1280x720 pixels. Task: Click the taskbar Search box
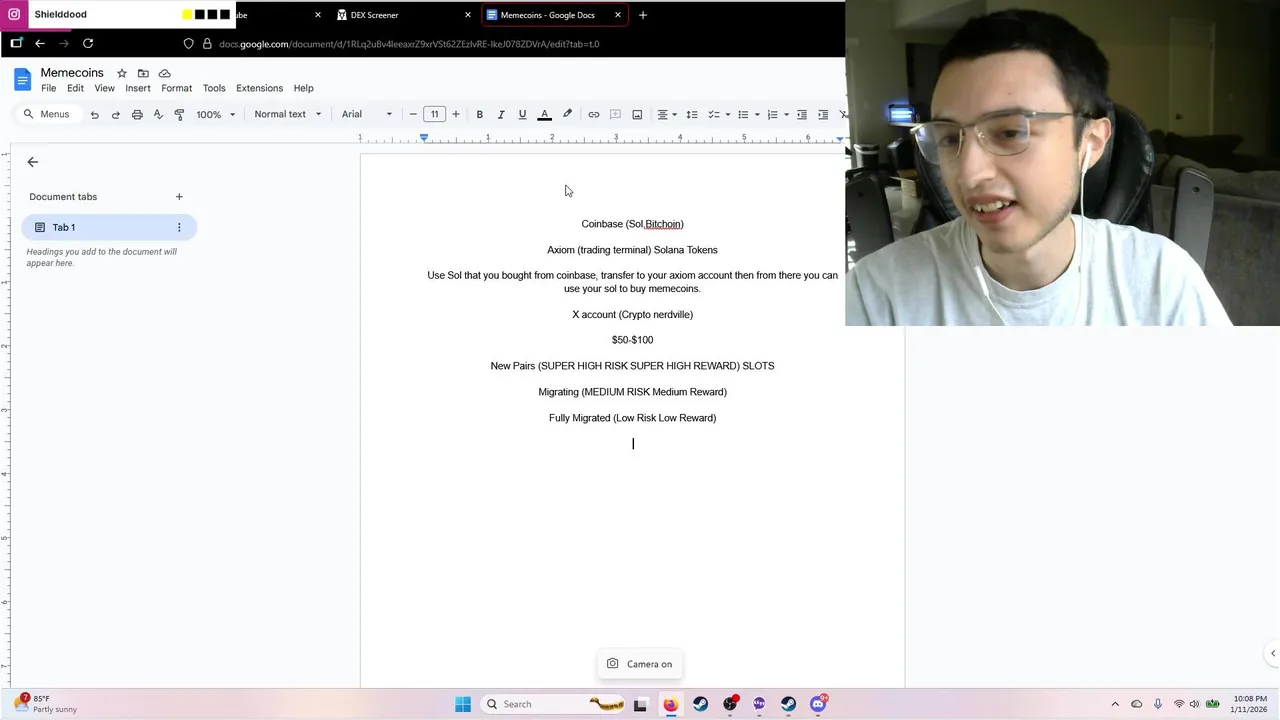point(555,704)
